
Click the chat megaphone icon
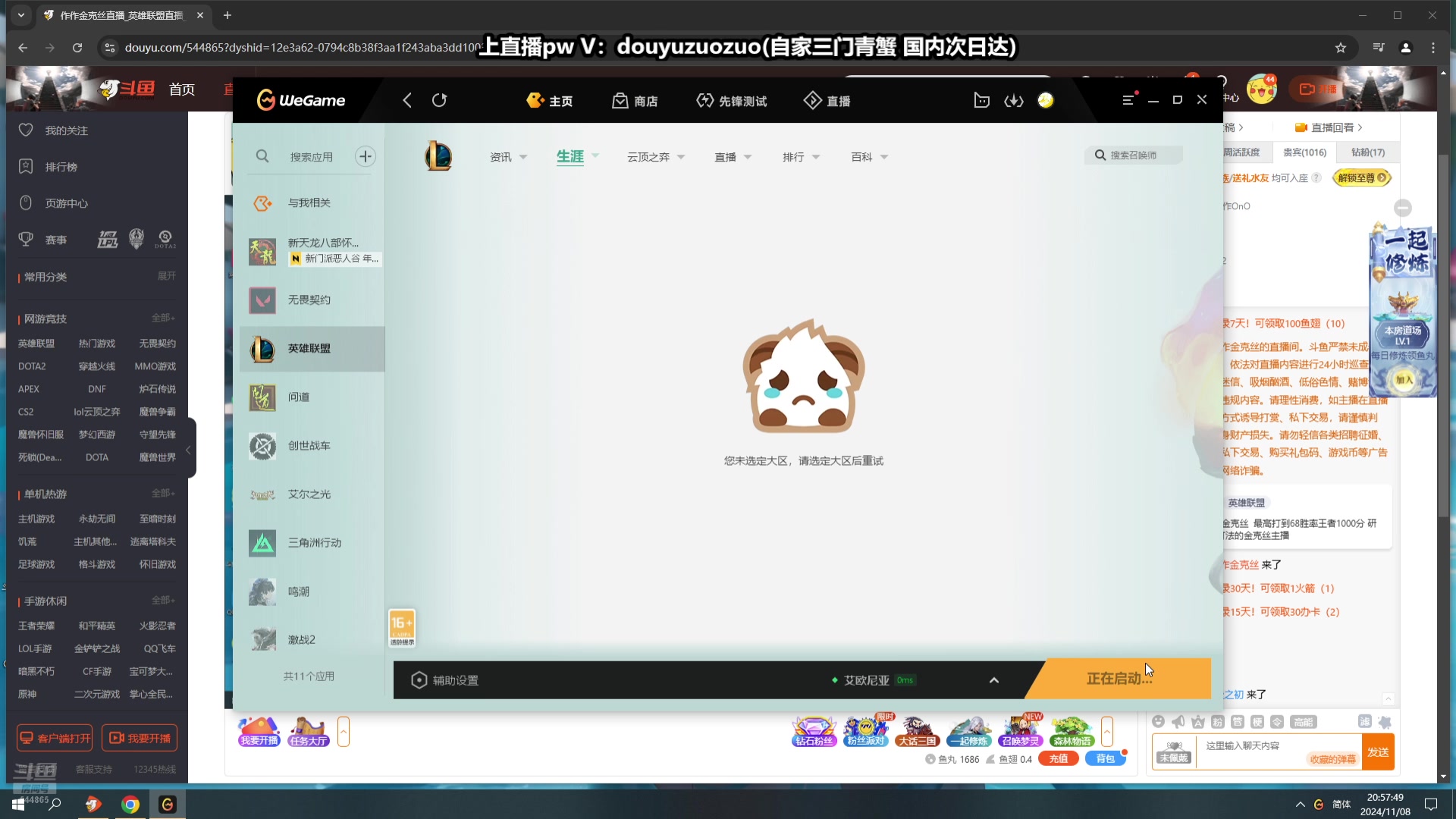point(1178,722)
